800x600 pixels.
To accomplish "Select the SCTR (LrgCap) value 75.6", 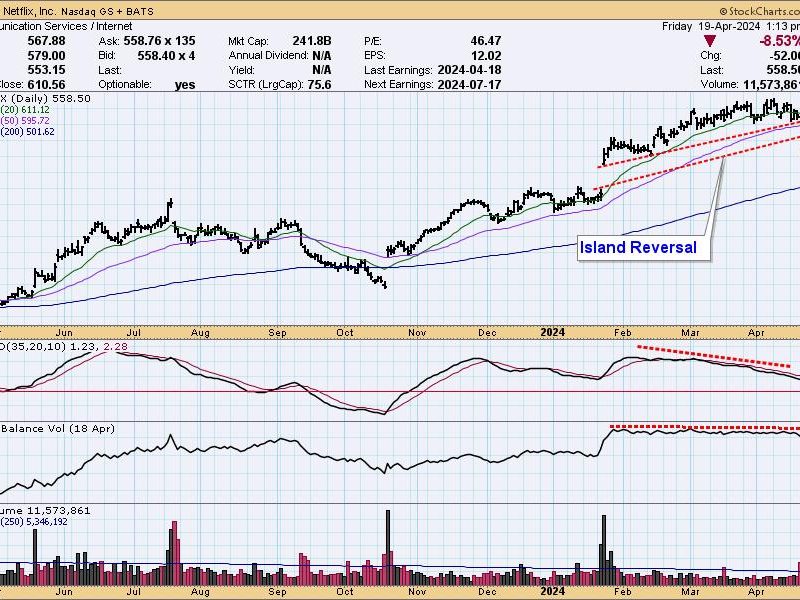I will (x=319, y=85).
